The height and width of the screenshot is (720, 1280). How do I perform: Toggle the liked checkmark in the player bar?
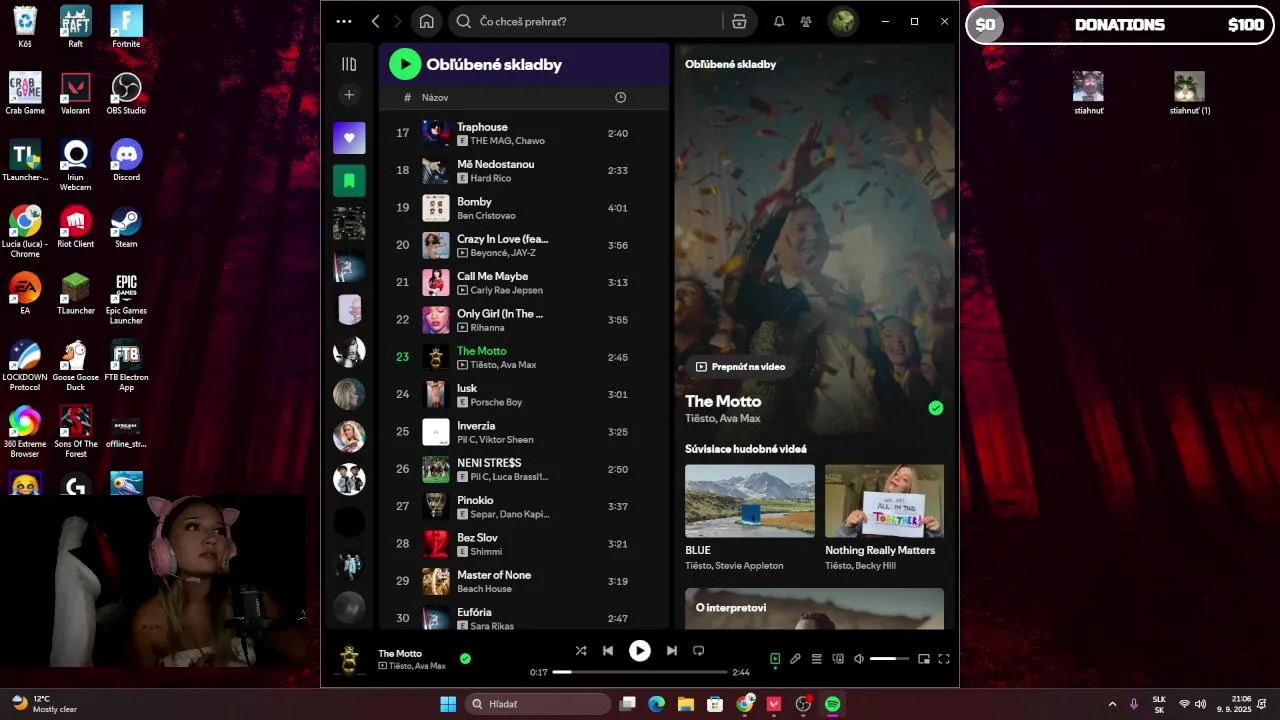465,658
